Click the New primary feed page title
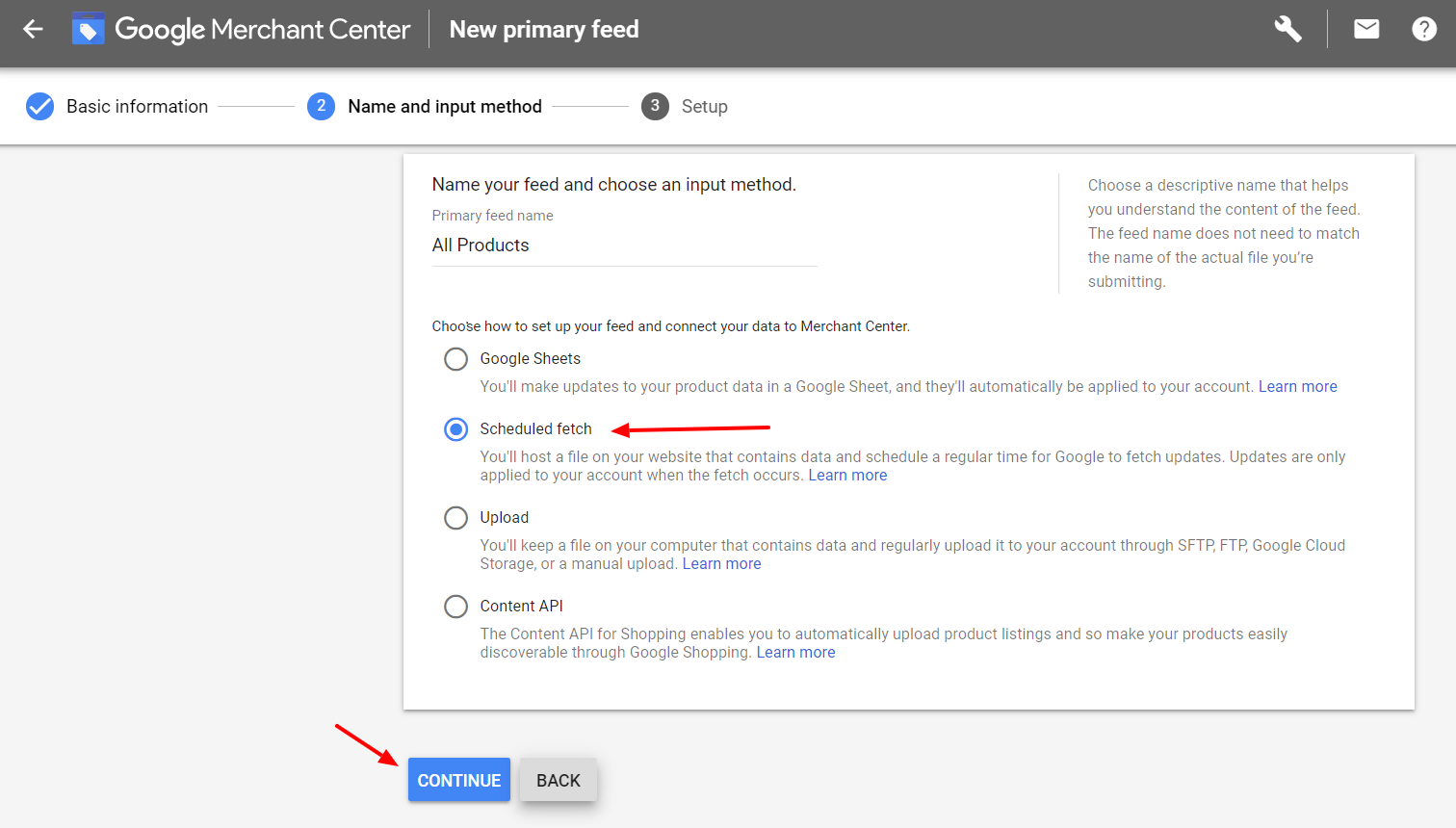 pyautogui.click(x=544, y=29)
